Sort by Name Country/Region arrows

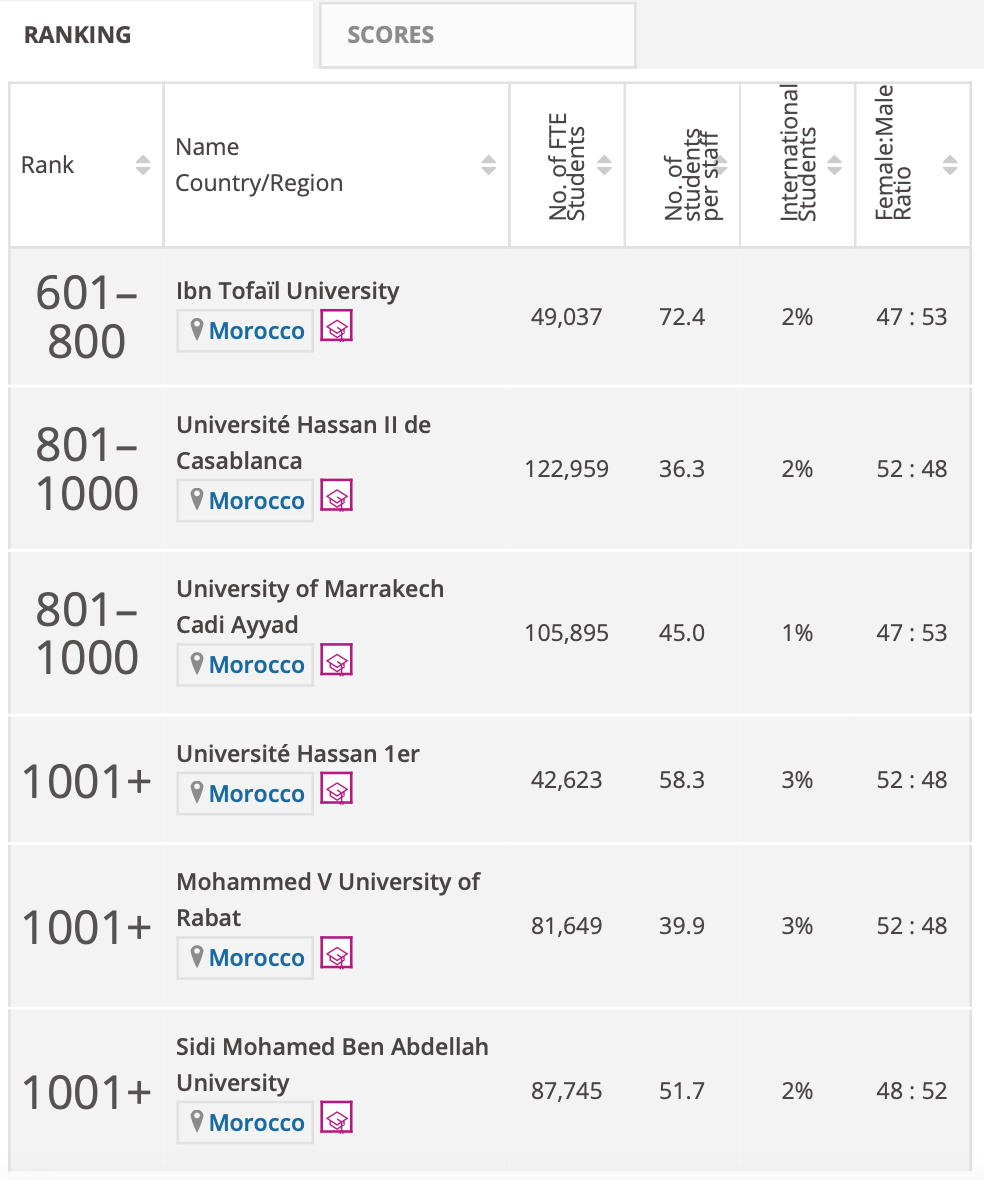[489, 165]
